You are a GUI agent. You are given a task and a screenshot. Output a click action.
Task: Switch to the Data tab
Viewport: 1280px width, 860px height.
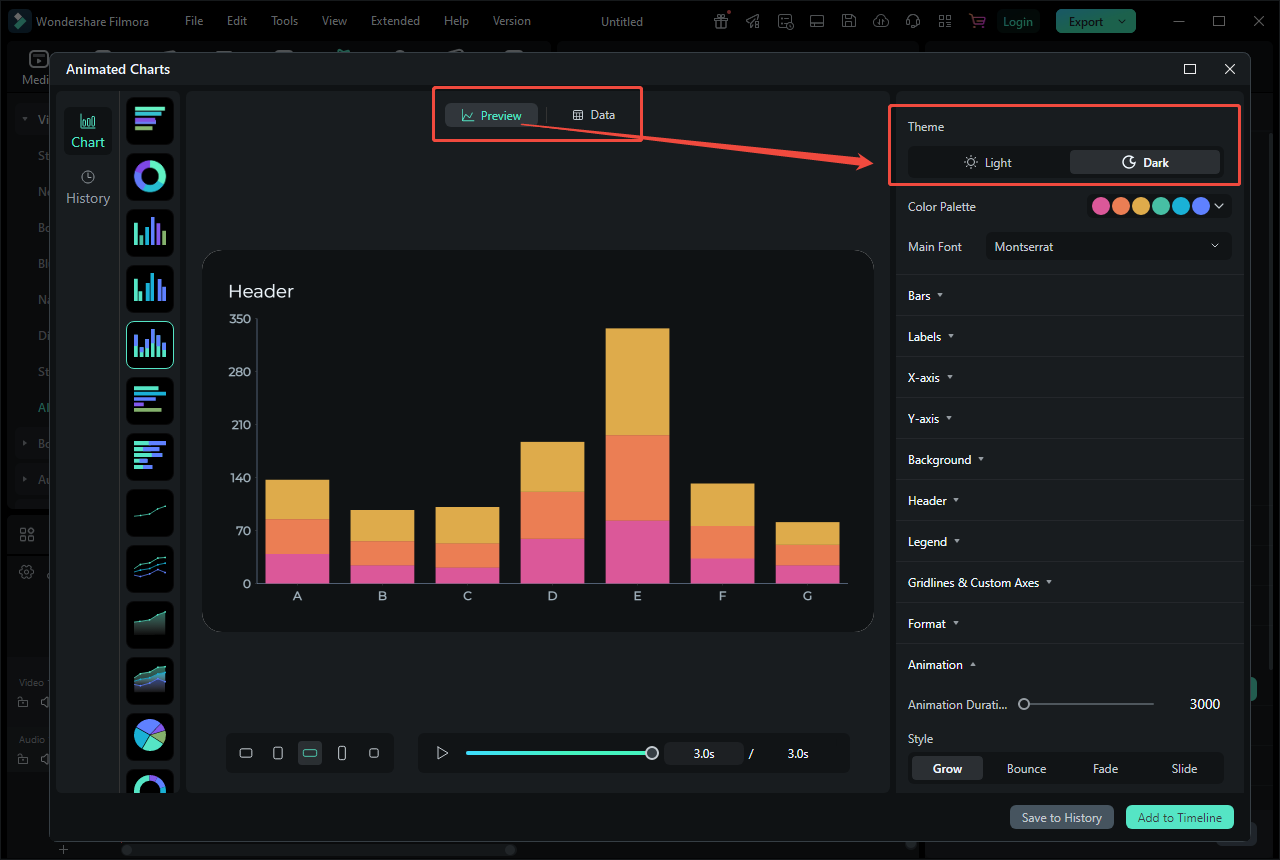[594, 114]
